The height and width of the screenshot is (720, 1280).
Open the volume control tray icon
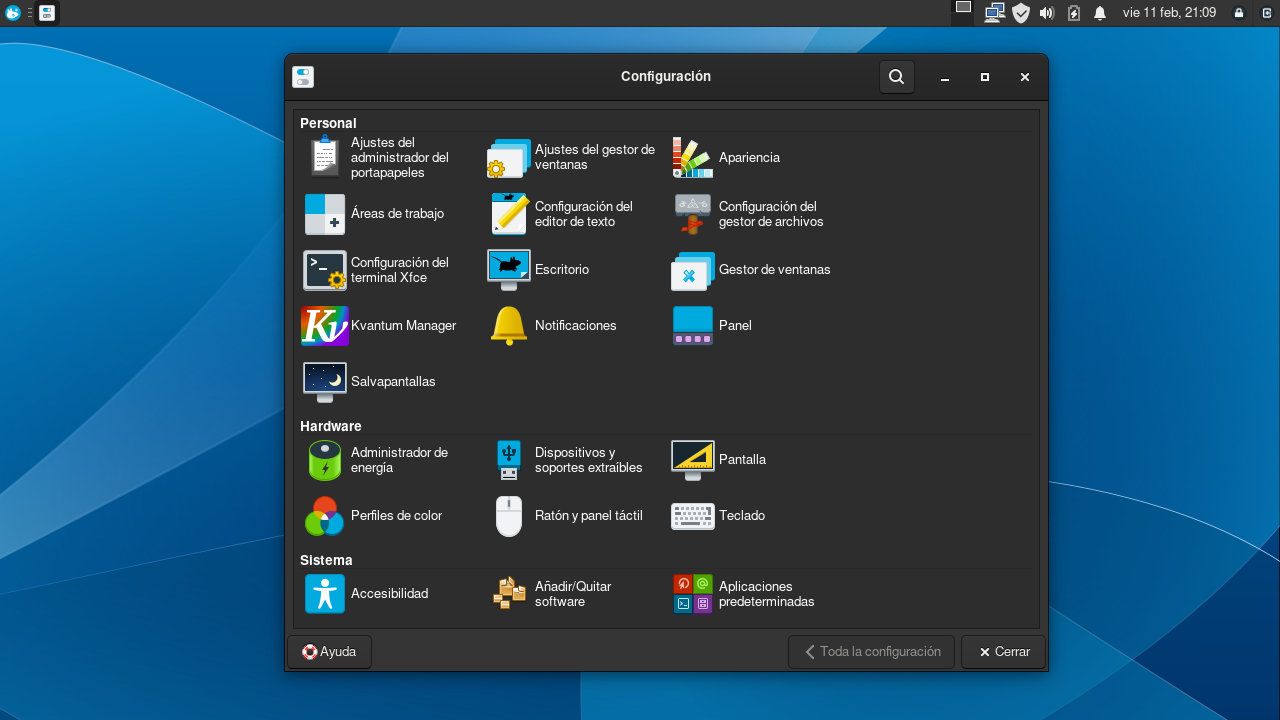1047,13
